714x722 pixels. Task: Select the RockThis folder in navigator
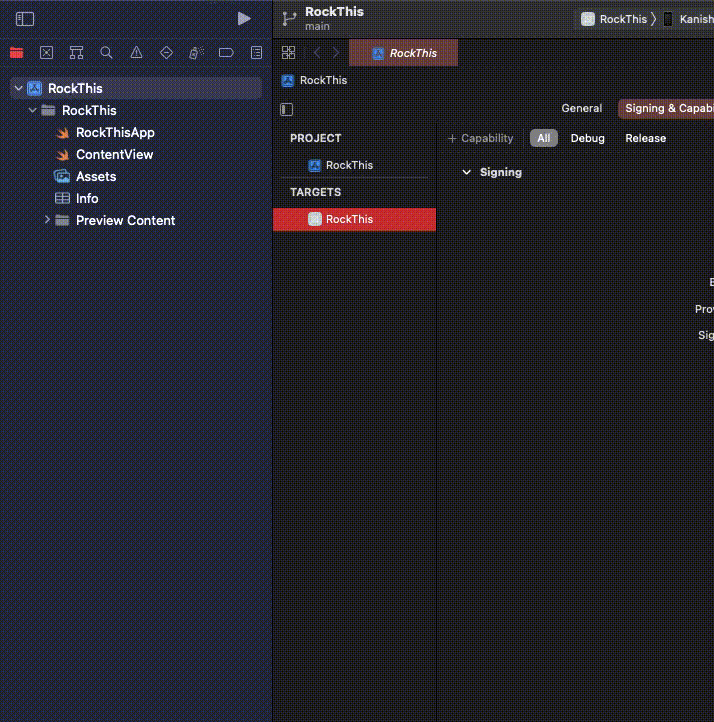click(78, 111)
